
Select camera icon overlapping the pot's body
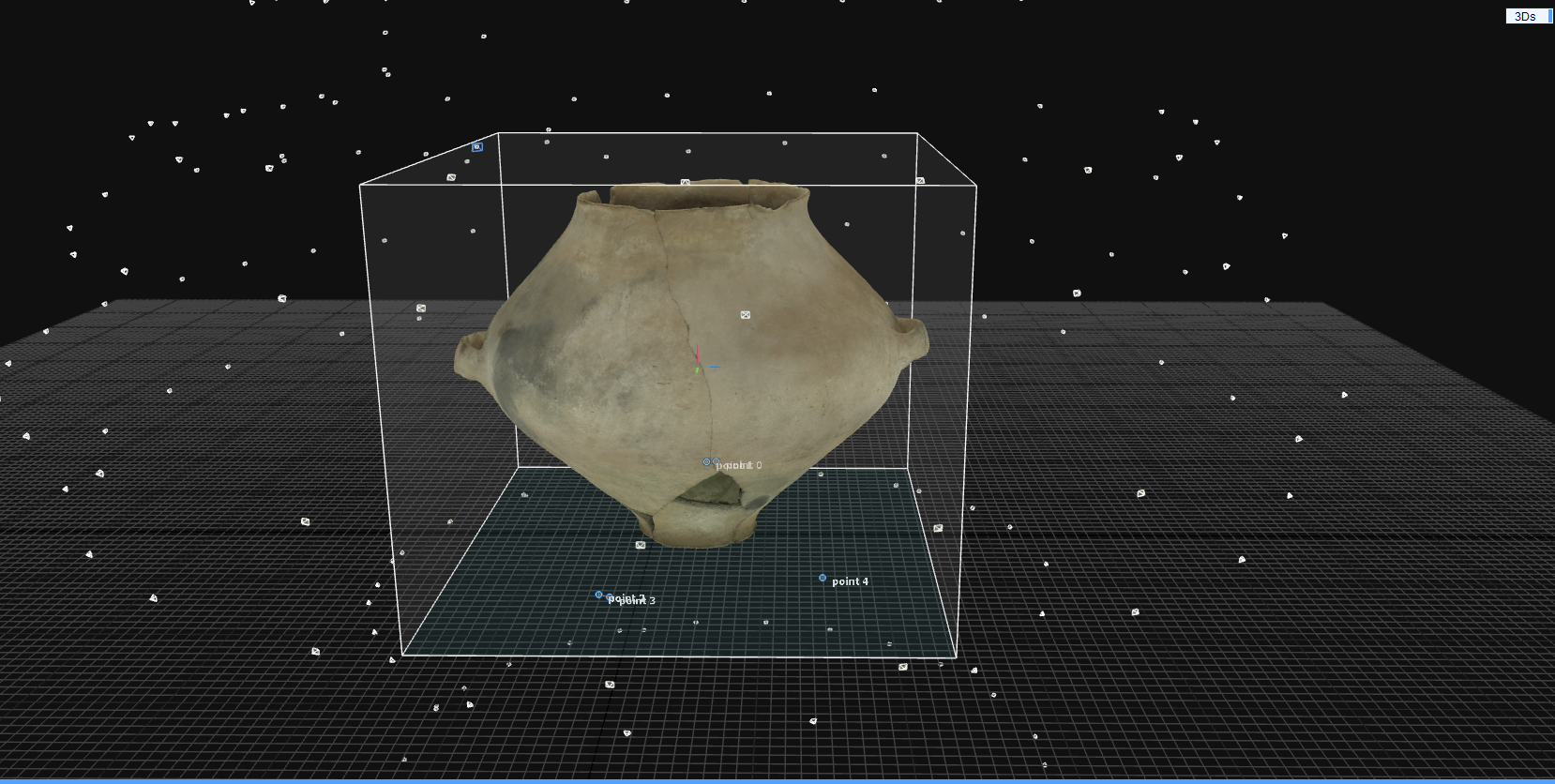click(x=746, y=315)
